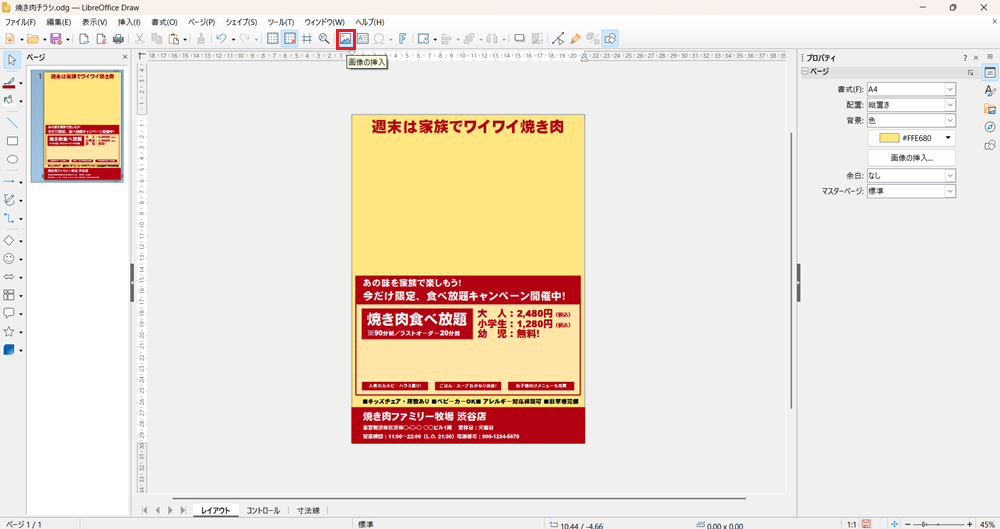Screen dimensions: 1000x529
Task: Open the sidebar Styles deck icon
Action: [x=990, y=91]
